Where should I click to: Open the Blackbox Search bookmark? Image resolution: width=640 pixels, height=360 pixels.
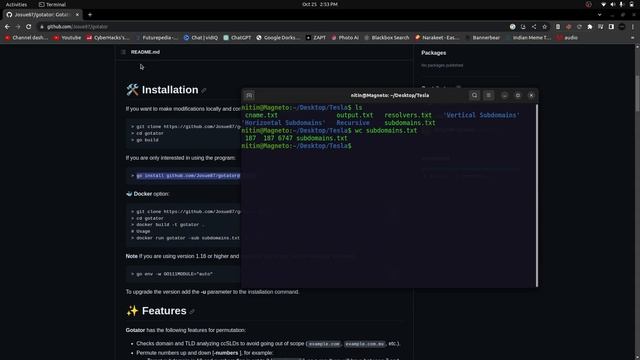pyautogui.click(x=387, y=38)
